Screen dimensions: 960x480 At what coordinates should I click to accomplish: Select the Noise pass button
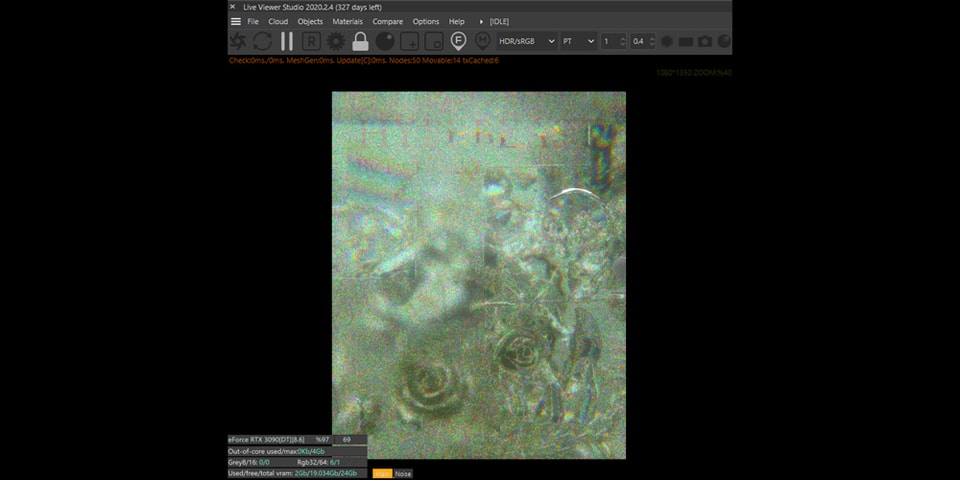[403, 474]
